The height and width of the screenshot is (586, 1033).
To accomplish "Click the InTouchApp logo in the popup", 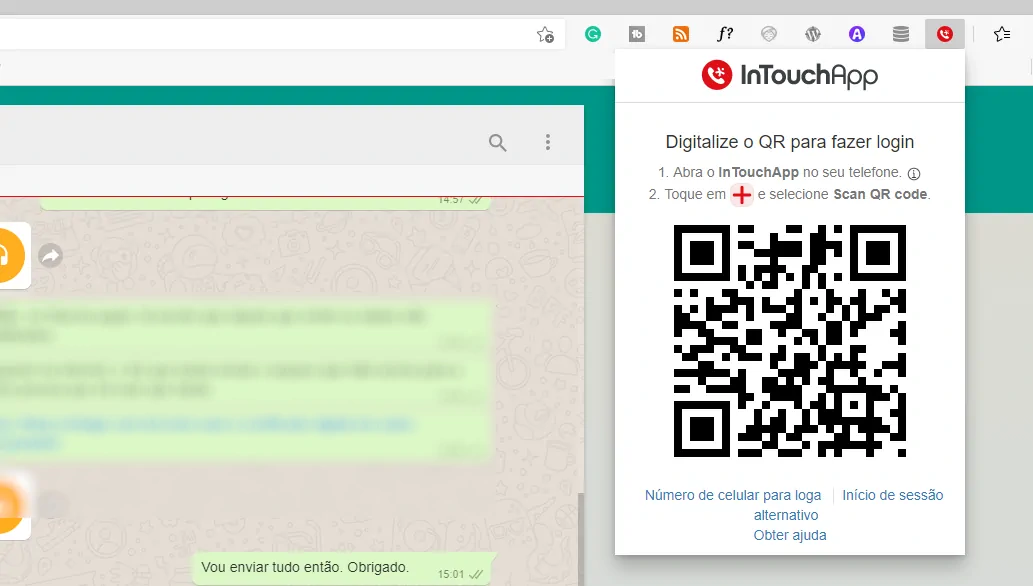I will (x=790, y=75).
